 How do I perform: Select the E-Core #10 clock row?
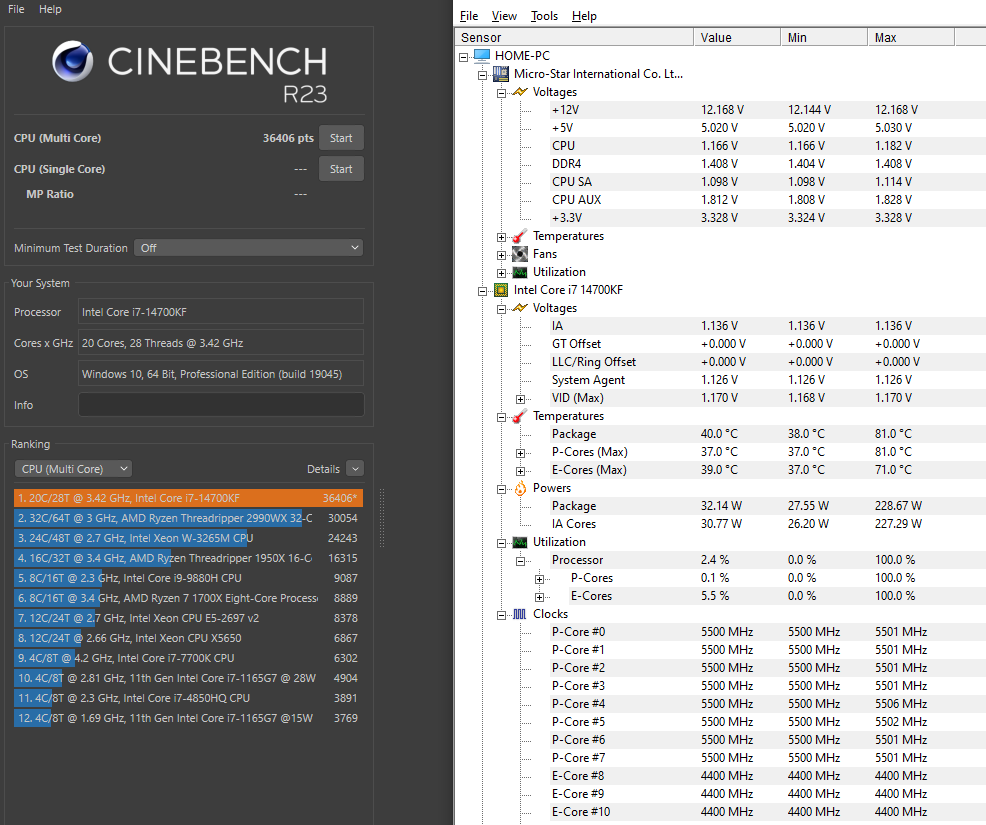767,812
